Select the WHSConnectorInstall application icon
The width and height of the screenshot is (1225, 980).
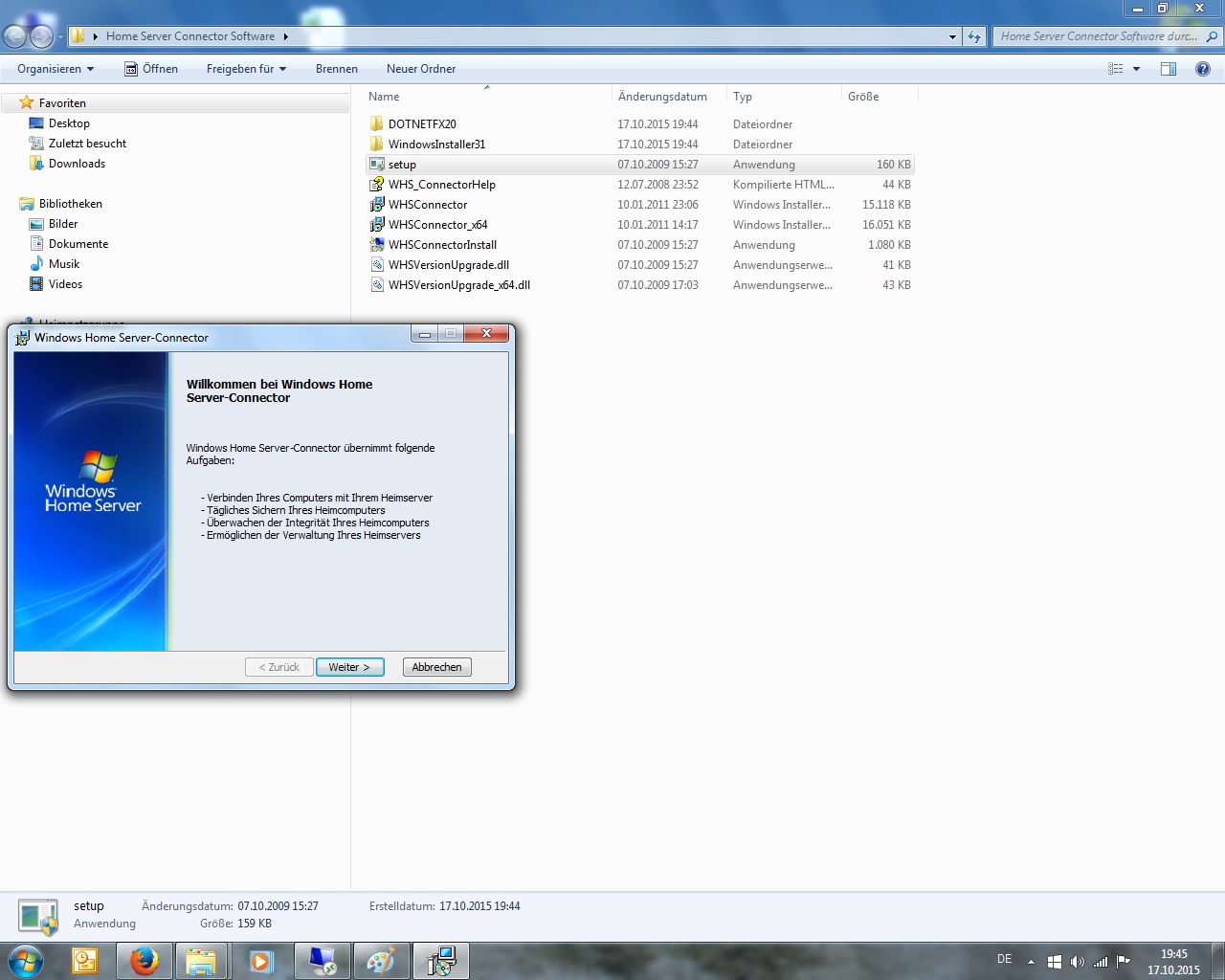[x=377, y=244]
